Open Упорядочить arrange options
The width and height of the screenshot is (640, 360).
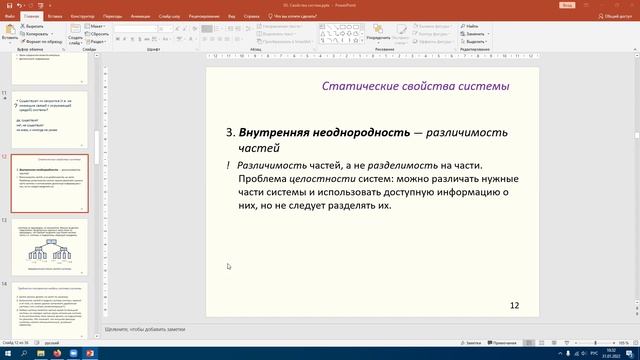coord(378,33)
